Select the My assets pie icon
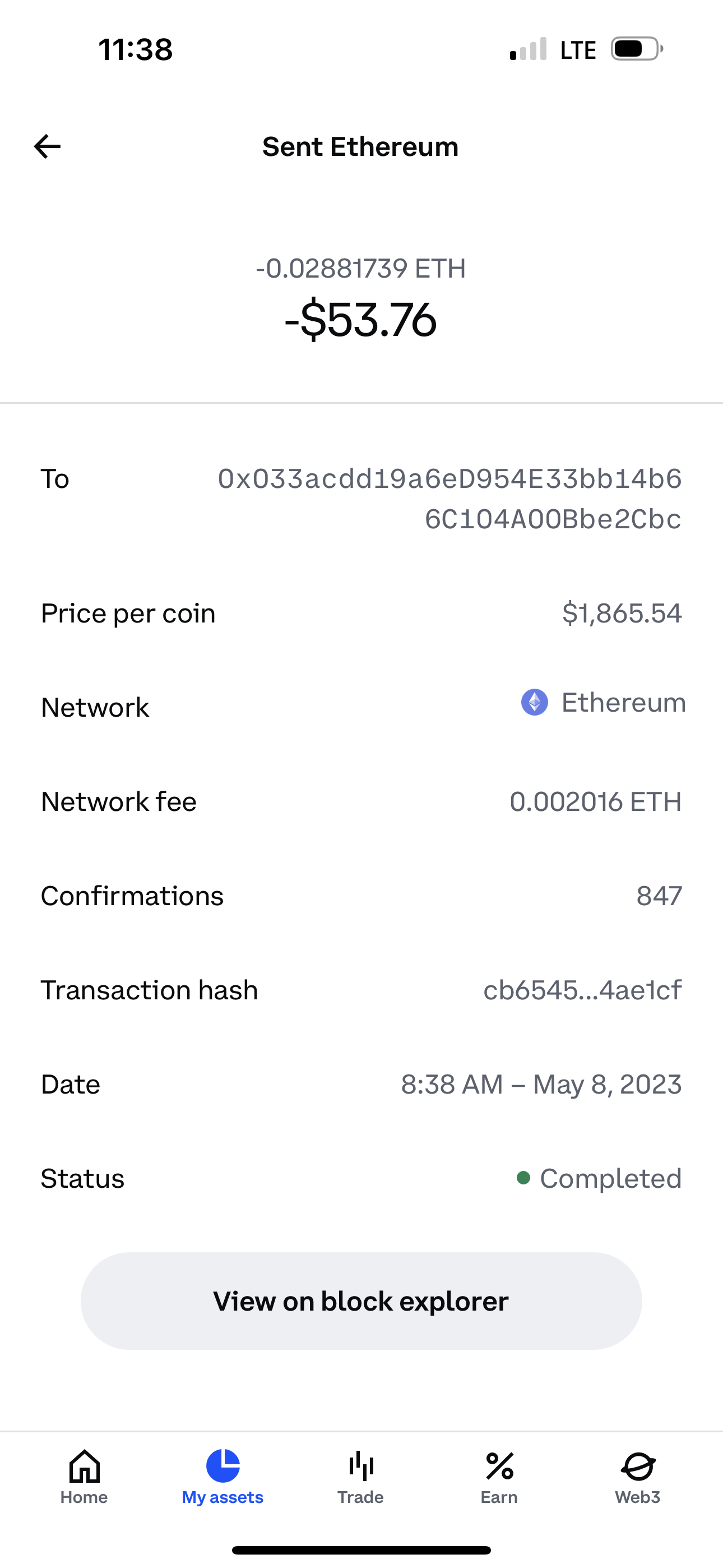 click(223, 1465)
